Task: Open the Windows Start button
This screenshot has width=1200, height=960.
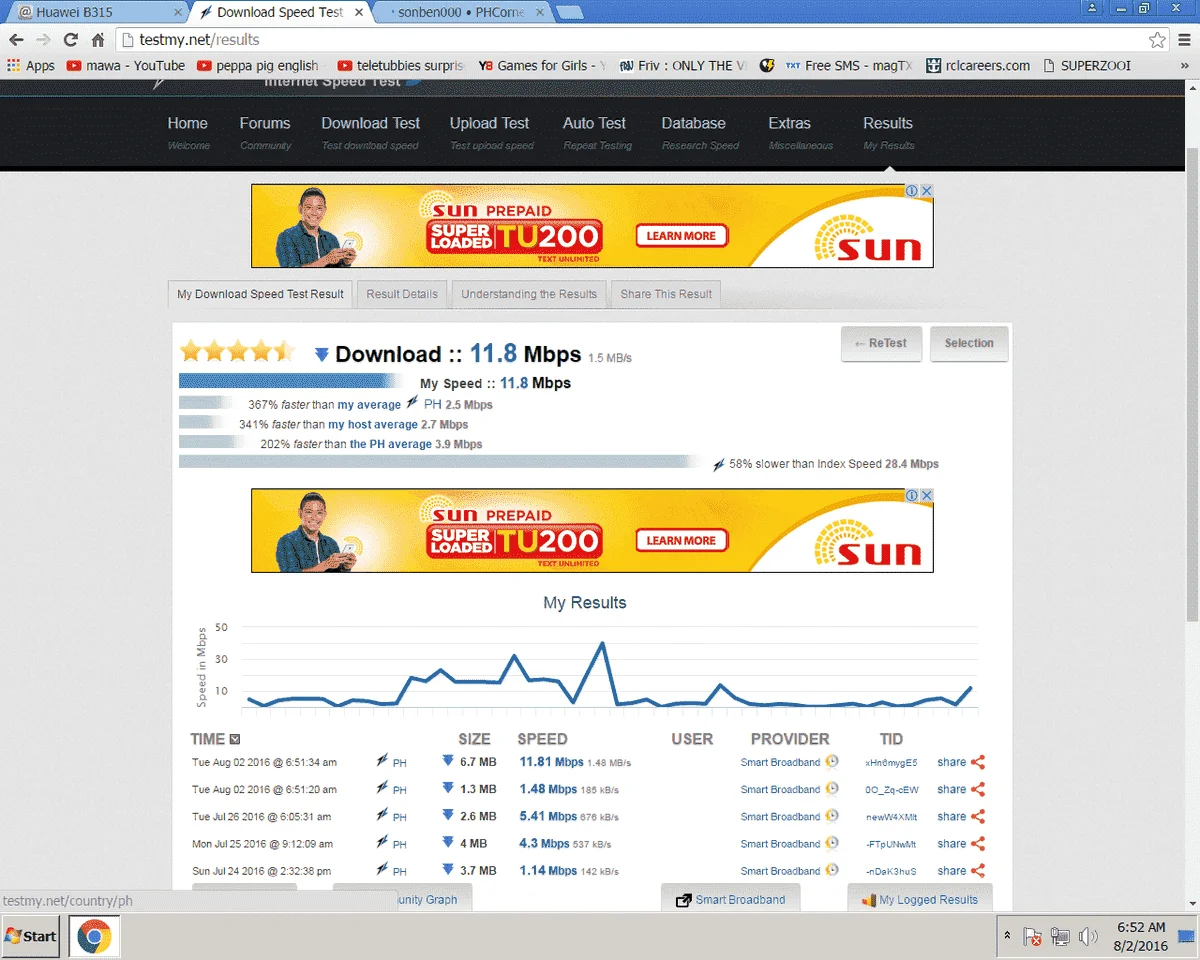Action: pos(31,936)
